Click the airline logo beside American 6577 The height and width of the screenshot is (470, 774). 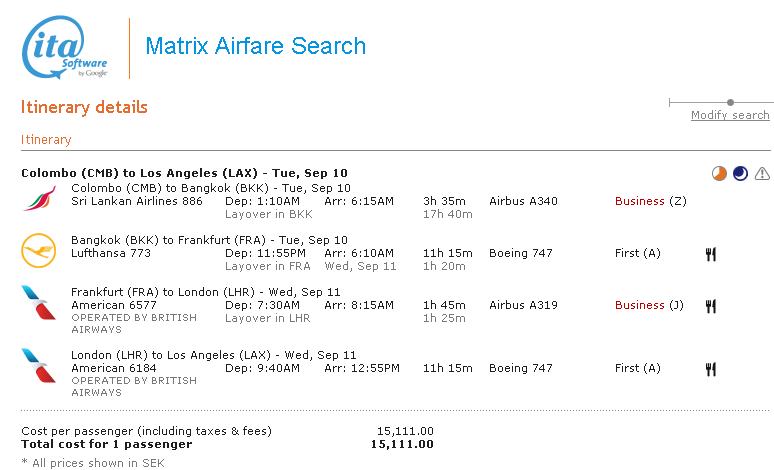pos(38,302)
